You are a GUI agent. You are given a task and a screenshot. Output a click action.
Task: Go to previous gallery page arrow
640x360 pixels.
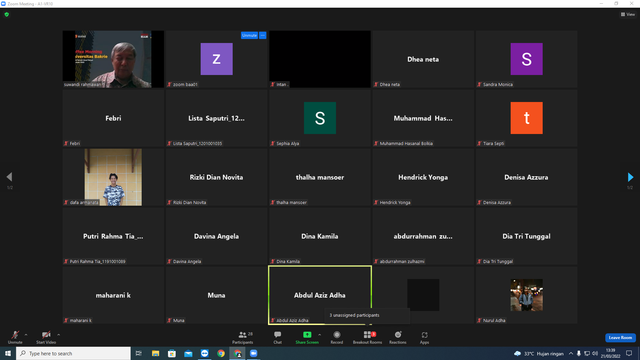[9, 177]
